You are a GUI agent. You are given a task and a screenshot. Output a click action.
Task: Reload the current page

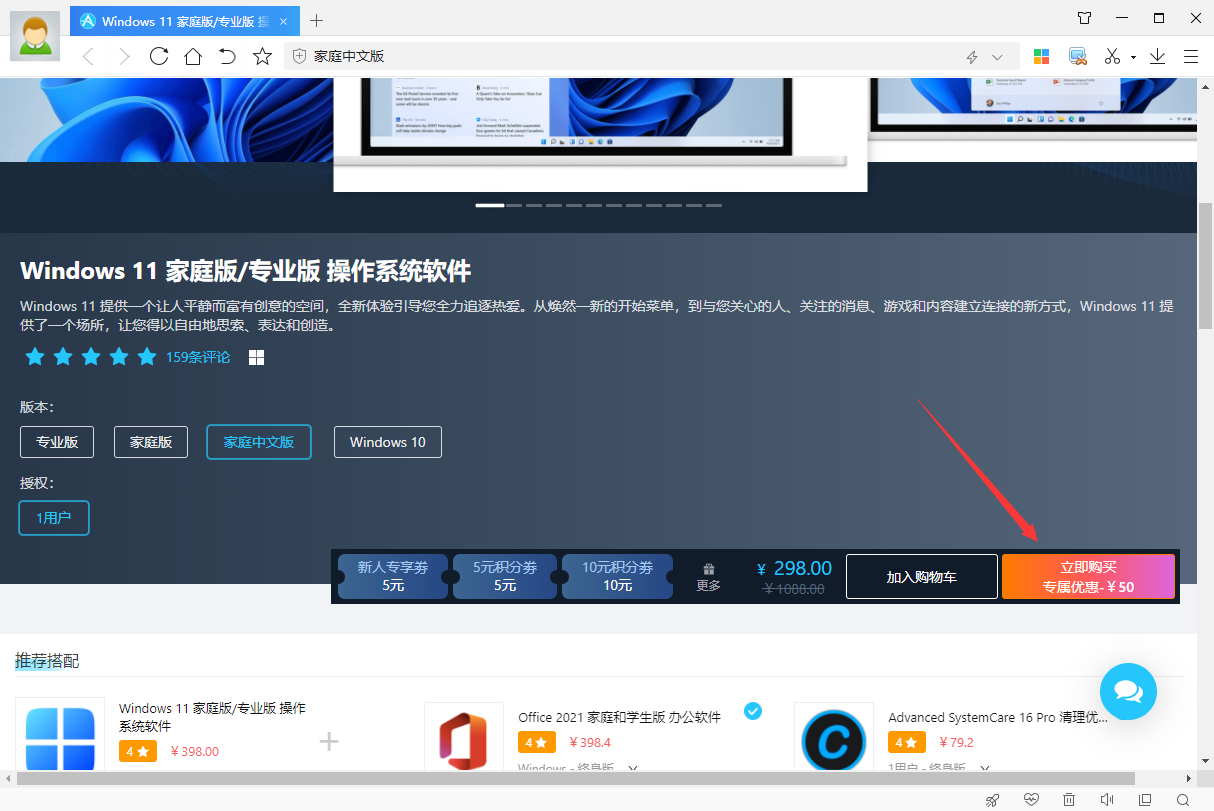tap(158, 57)
